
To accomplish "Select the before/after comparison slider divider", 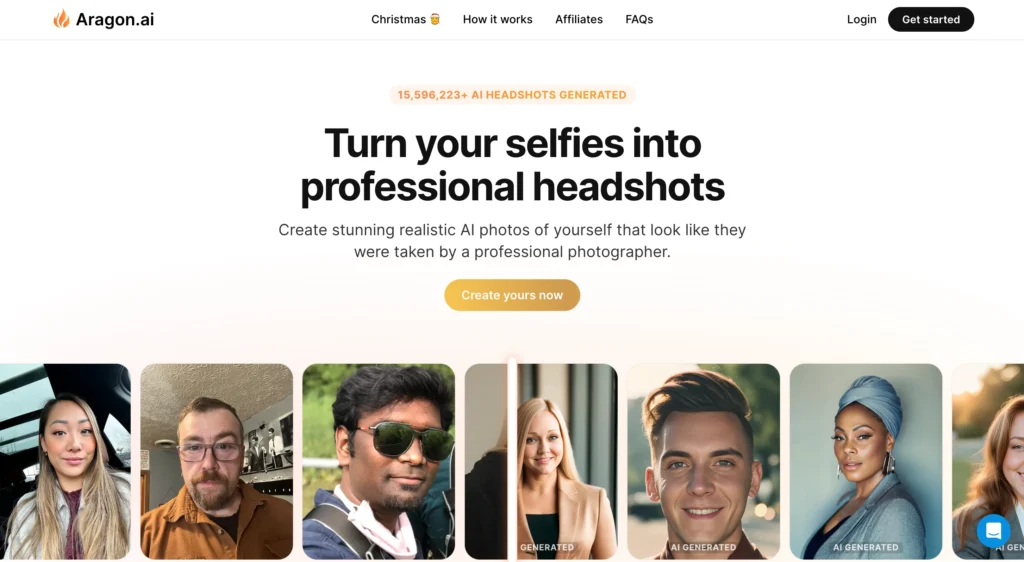I will coord(512,460).
